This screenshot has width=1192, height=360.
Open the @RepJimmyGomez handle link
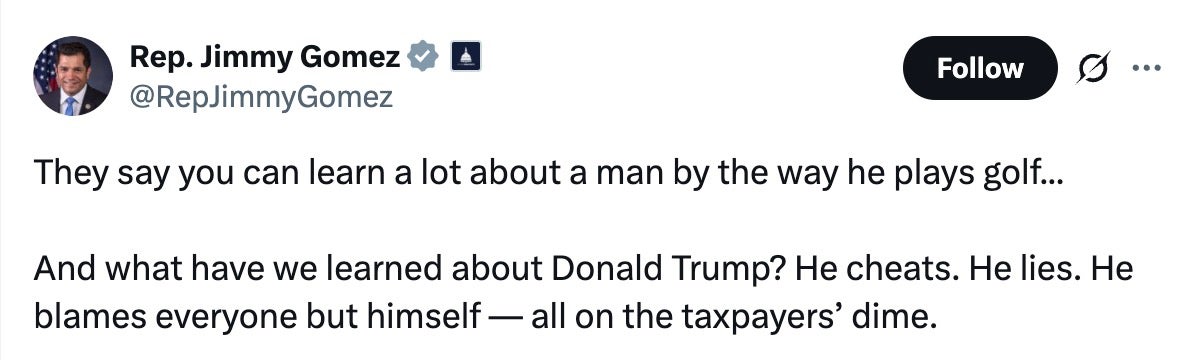coord(261,96)
